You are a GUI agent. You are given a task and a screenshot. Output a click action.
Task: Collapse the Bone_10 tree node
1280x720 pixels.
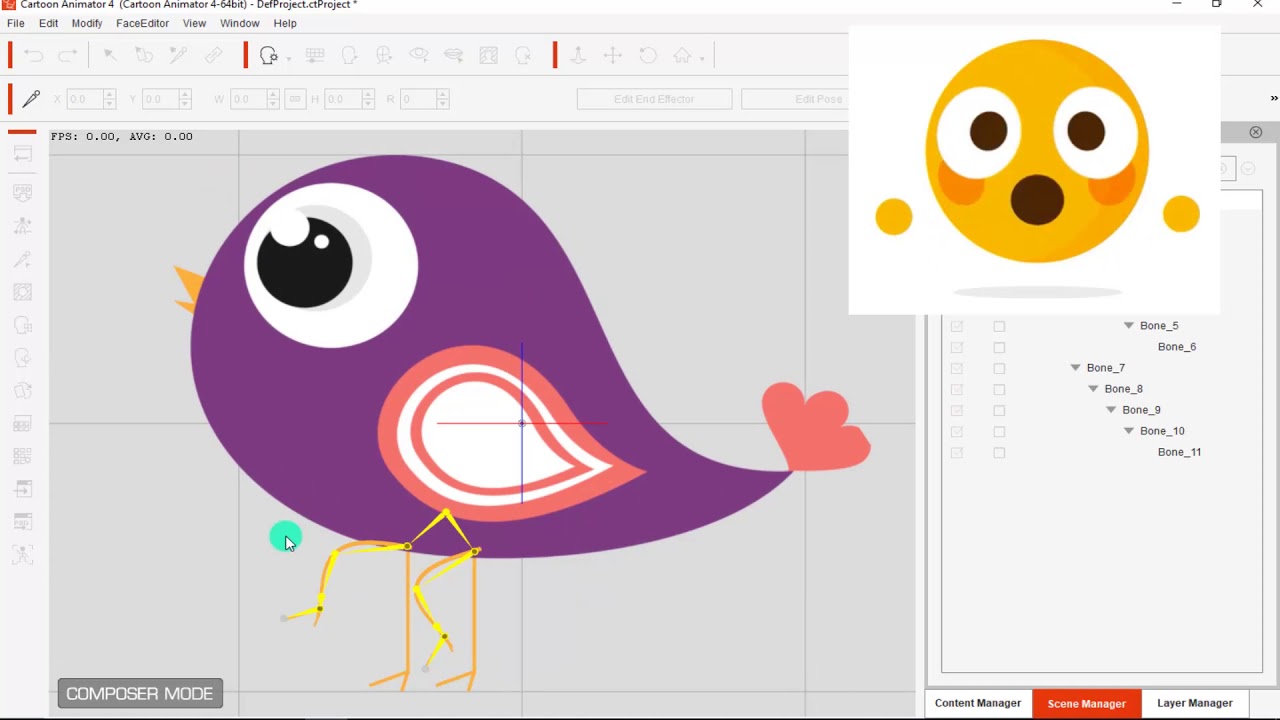[1129, 431]
